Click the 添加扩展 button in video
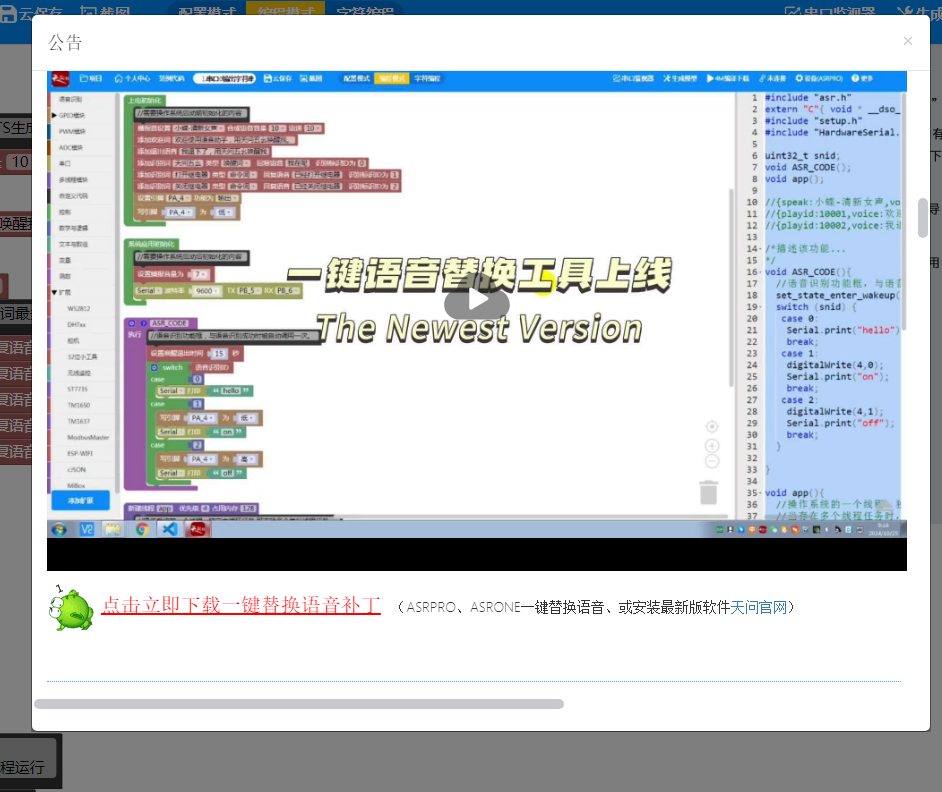Screen dimensions: 942x792 80,500
